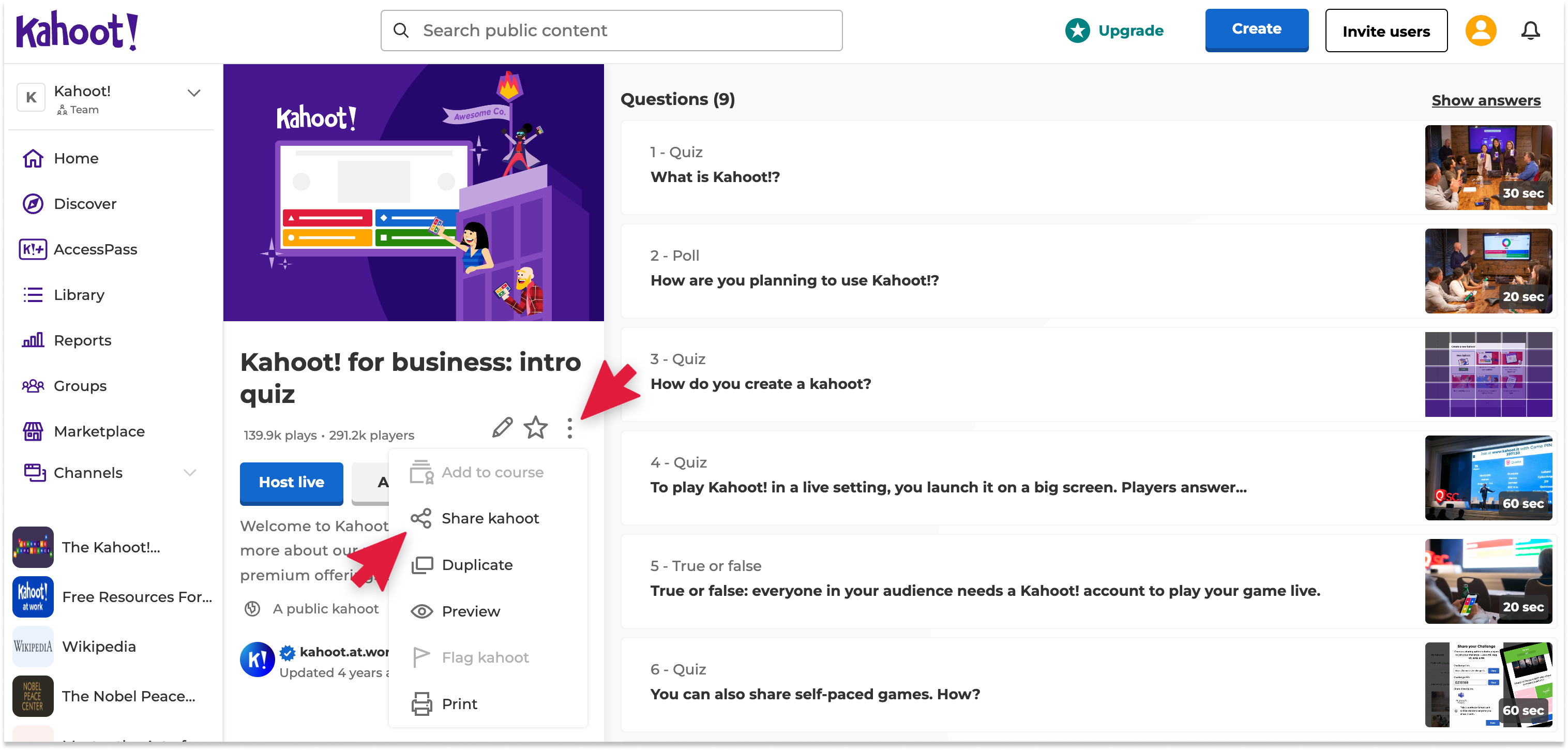Screen dimensions: 1568x750
Task: Click the Upgrade link text
Action: click(1130, 31)
